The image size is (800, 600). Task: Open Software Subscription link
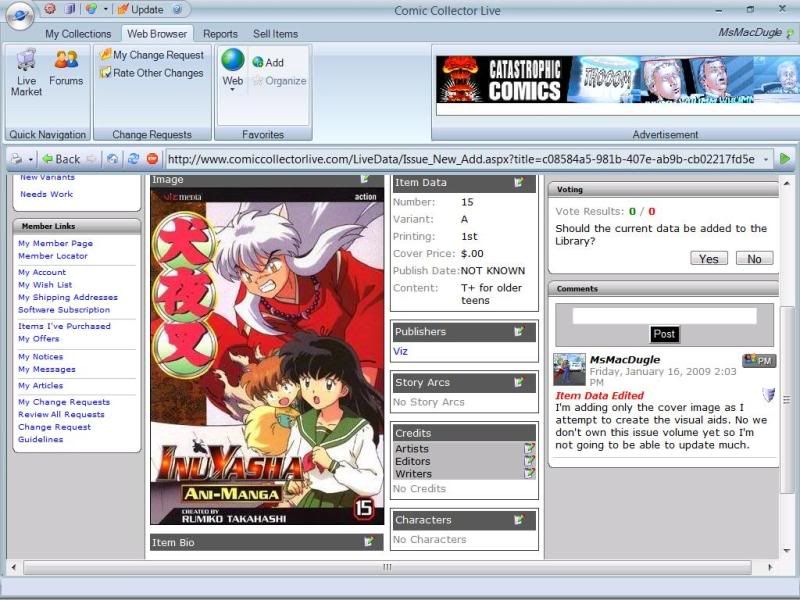pos(64,310)
